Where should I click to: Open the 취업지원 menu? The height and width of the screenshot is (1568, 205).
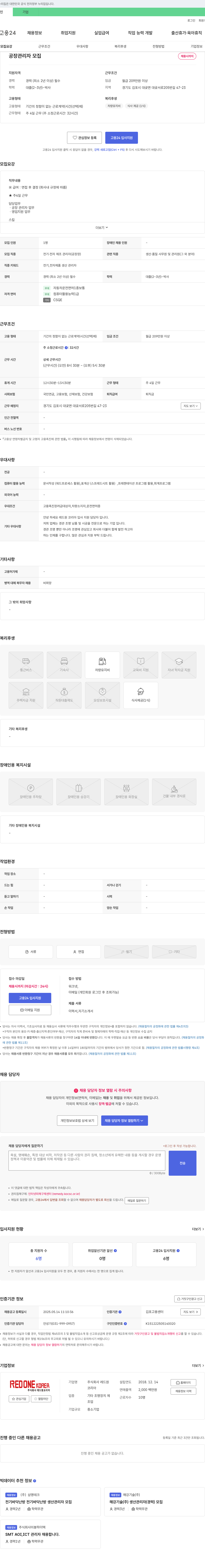[x=68, y=33]
